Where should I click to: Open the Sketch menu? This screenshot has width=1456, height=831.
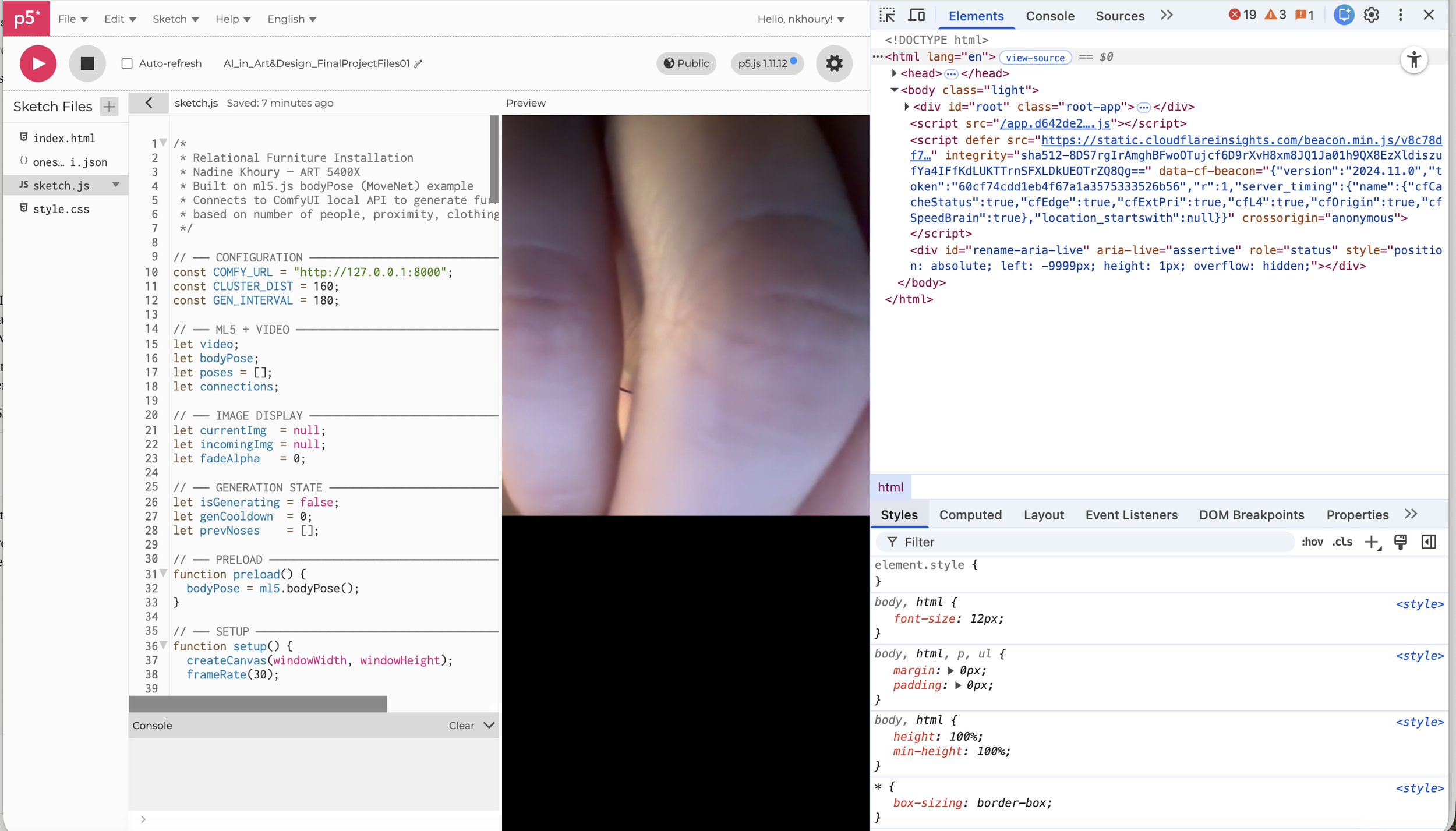pyautogui.click(x=175, y=19)
